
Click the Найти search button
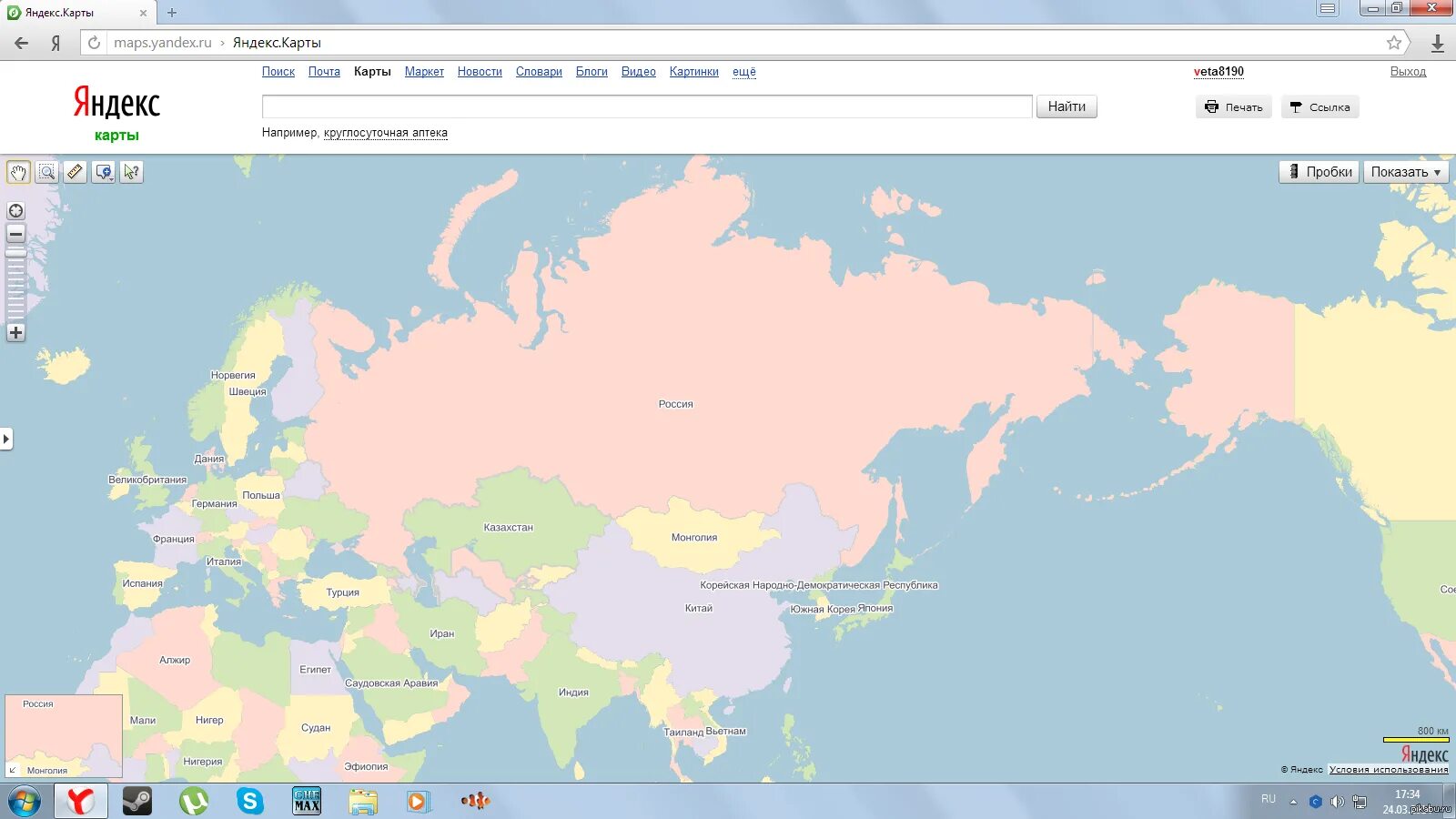coord(1067,106)
